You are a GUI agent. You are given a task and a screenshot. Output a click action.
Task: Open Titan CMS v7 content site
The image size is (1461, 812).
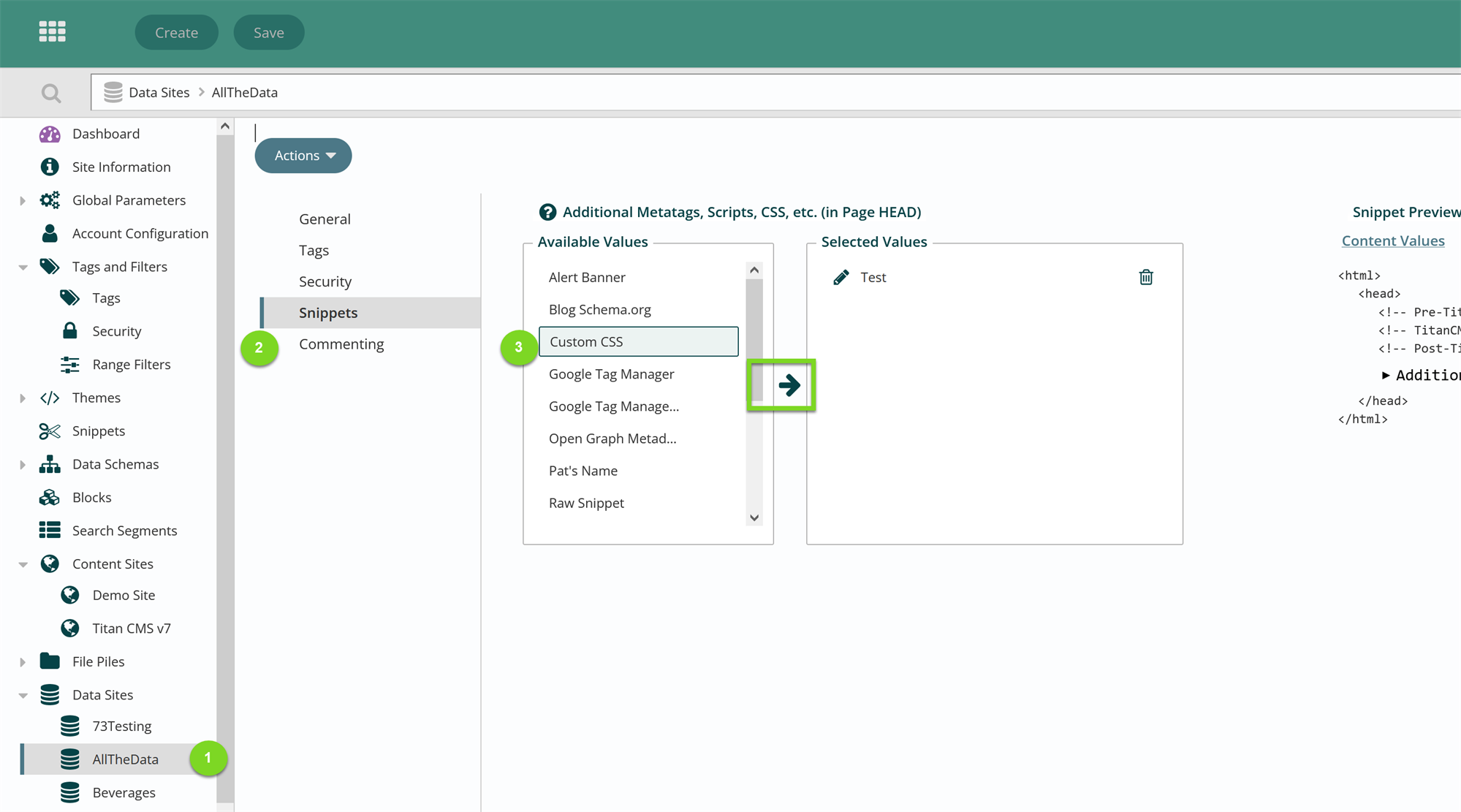point(131,628)
